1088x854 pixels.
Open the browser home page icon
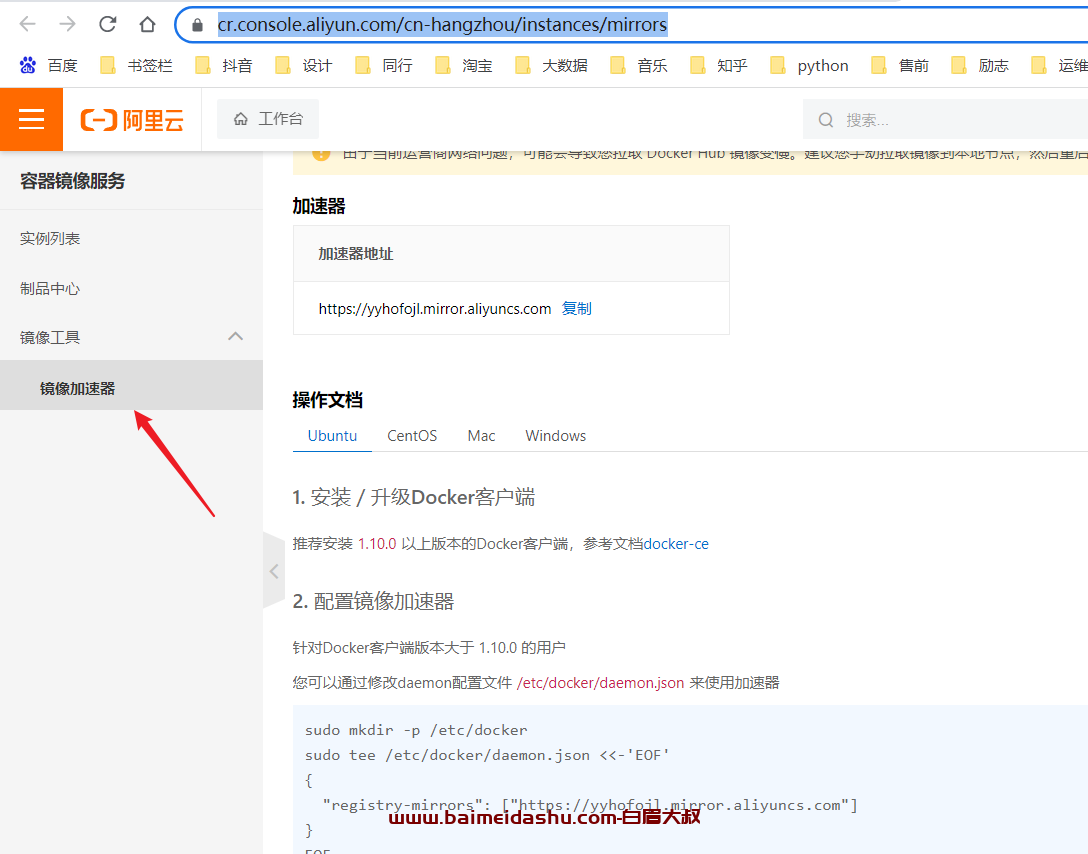coord(147,24)
